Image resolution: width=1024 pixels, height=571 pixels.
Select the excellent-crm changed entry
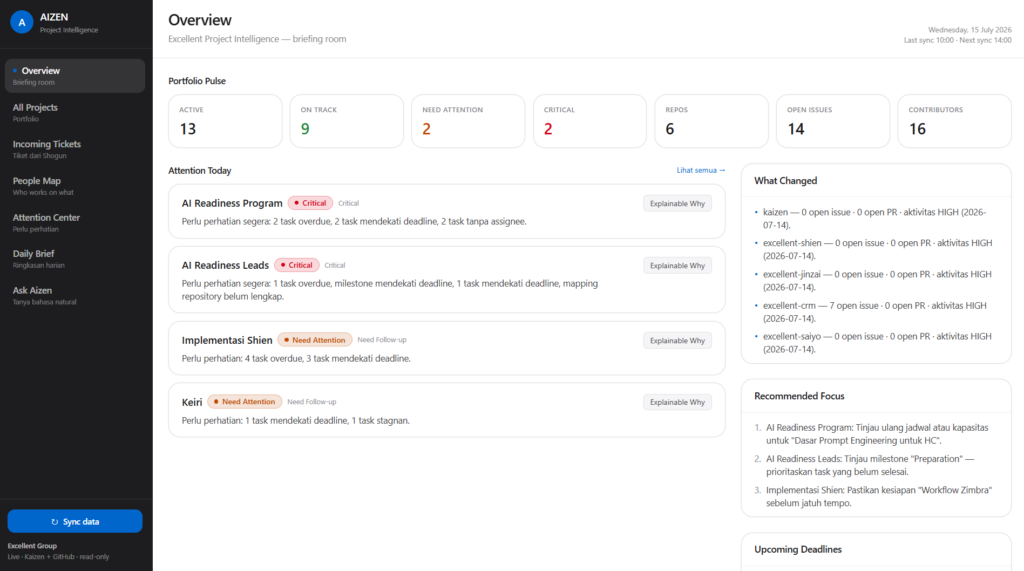874,312
